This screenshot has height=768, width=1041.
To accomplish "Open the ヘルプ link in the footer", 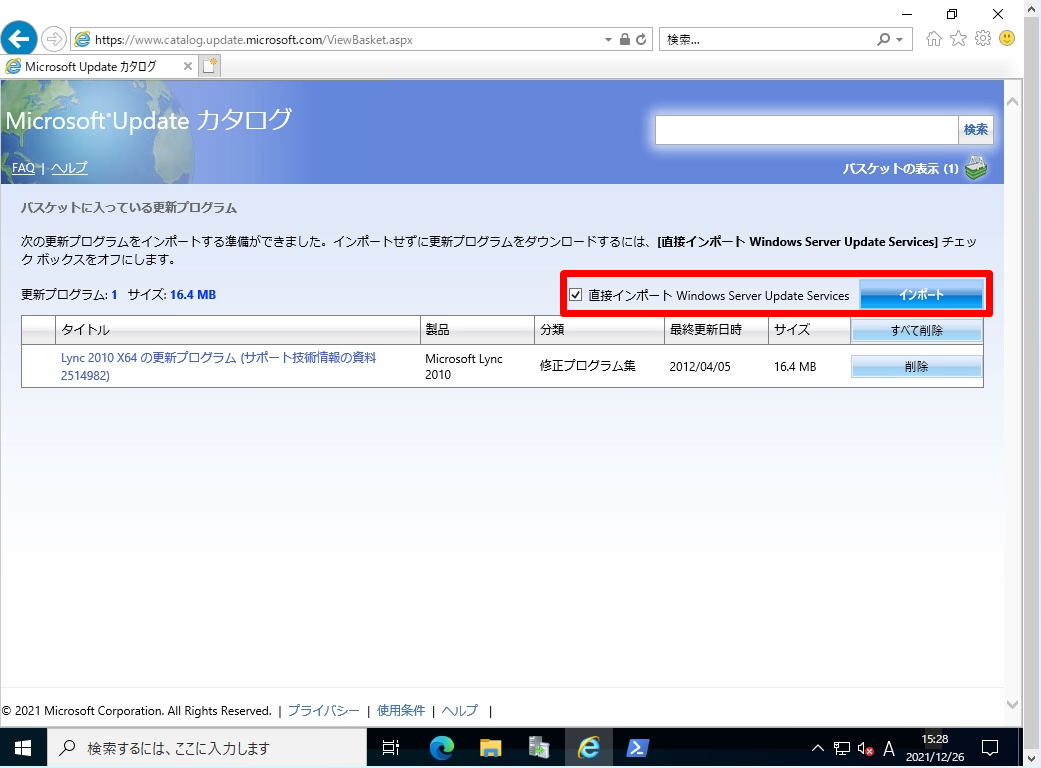I will 459,711.
